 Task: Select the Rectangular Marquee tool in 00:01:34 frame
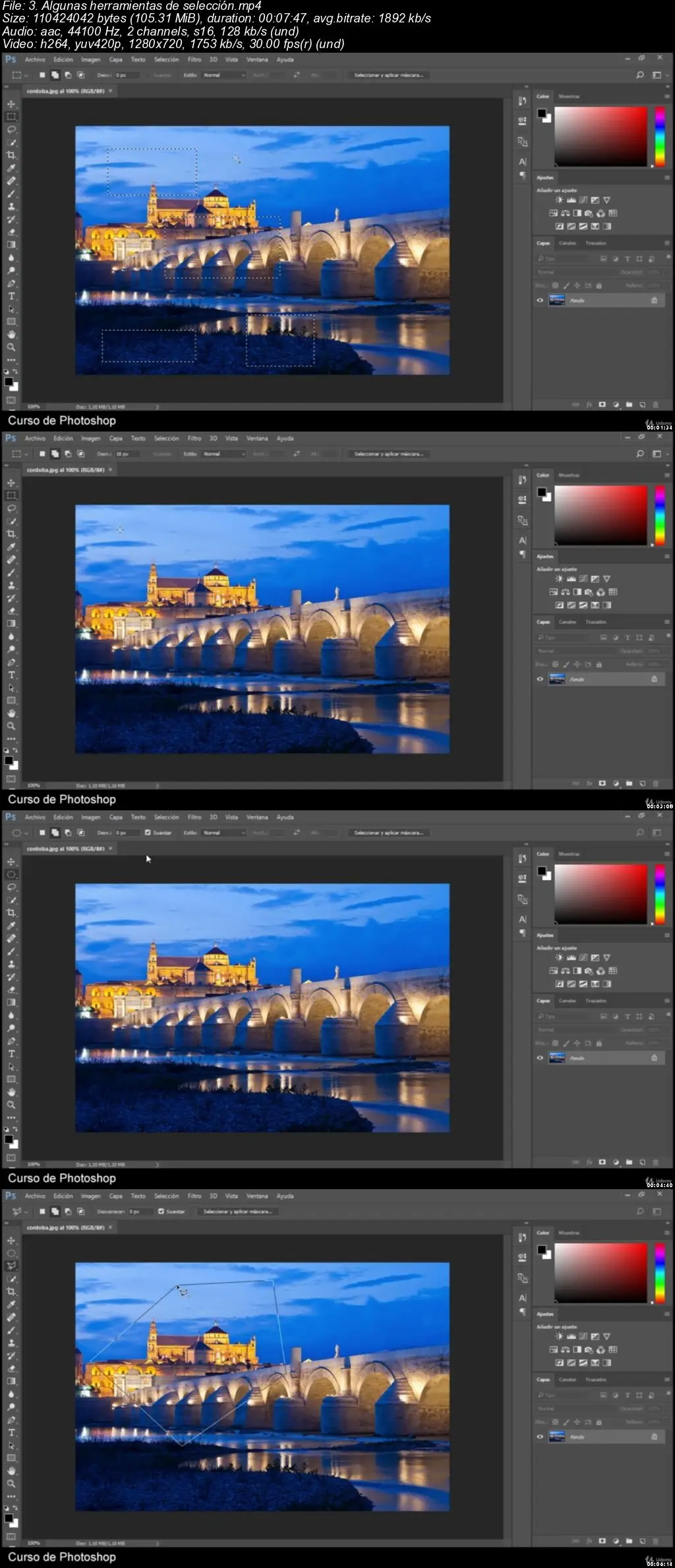coord(11,117)
